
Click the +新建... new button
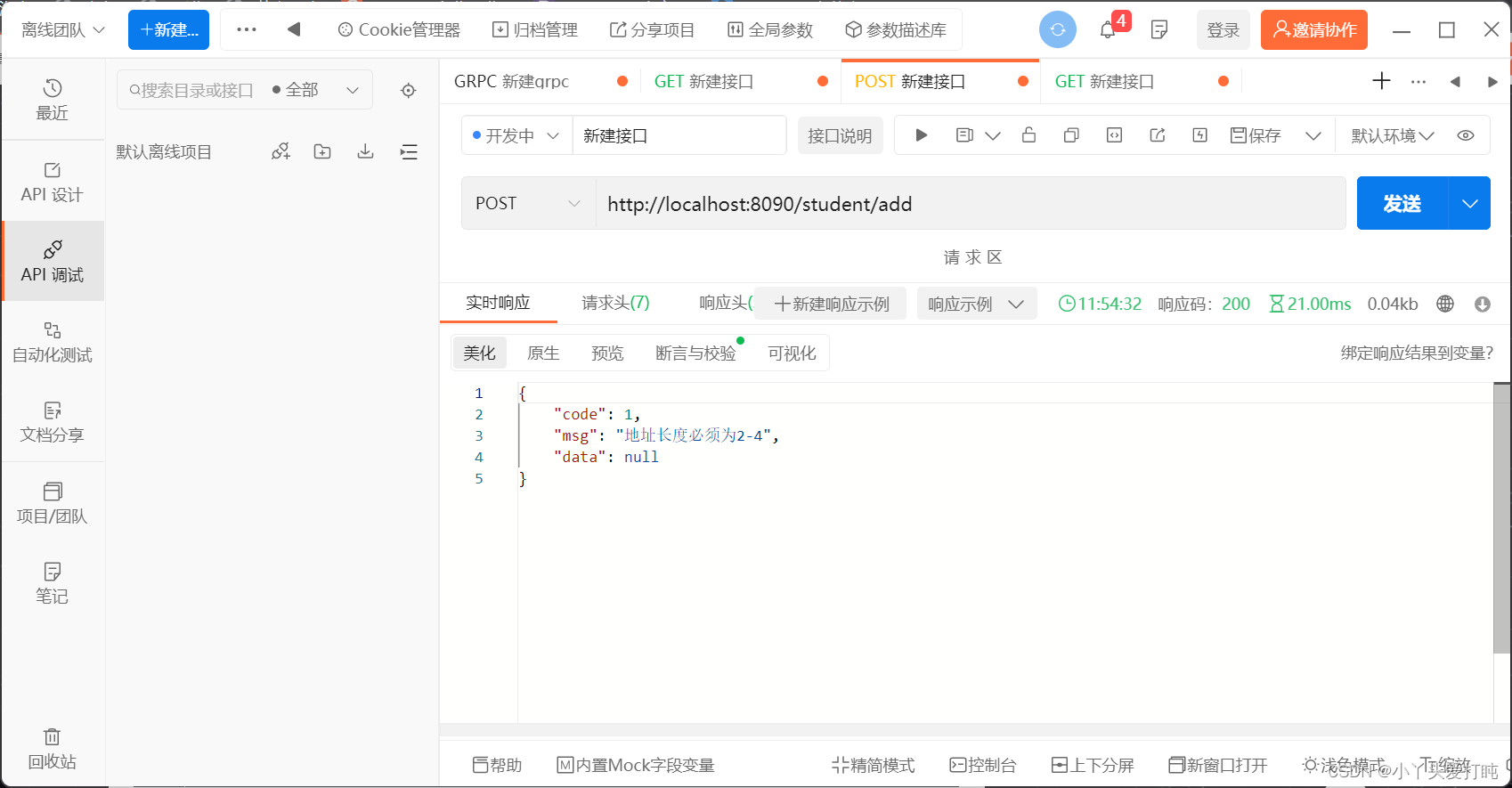tap(168, 29)
